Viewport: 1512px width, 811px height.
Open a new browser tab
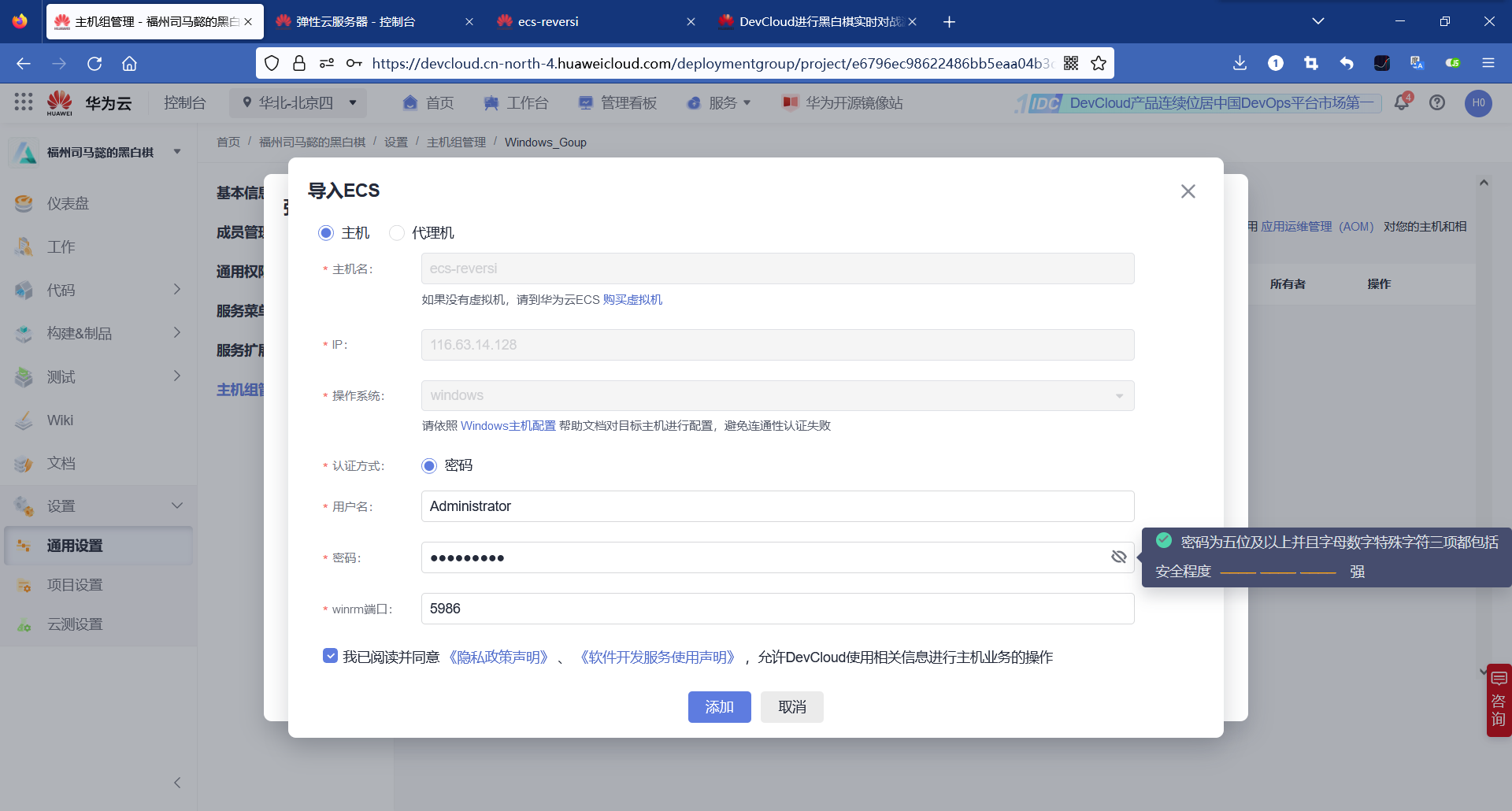(949, 22)
